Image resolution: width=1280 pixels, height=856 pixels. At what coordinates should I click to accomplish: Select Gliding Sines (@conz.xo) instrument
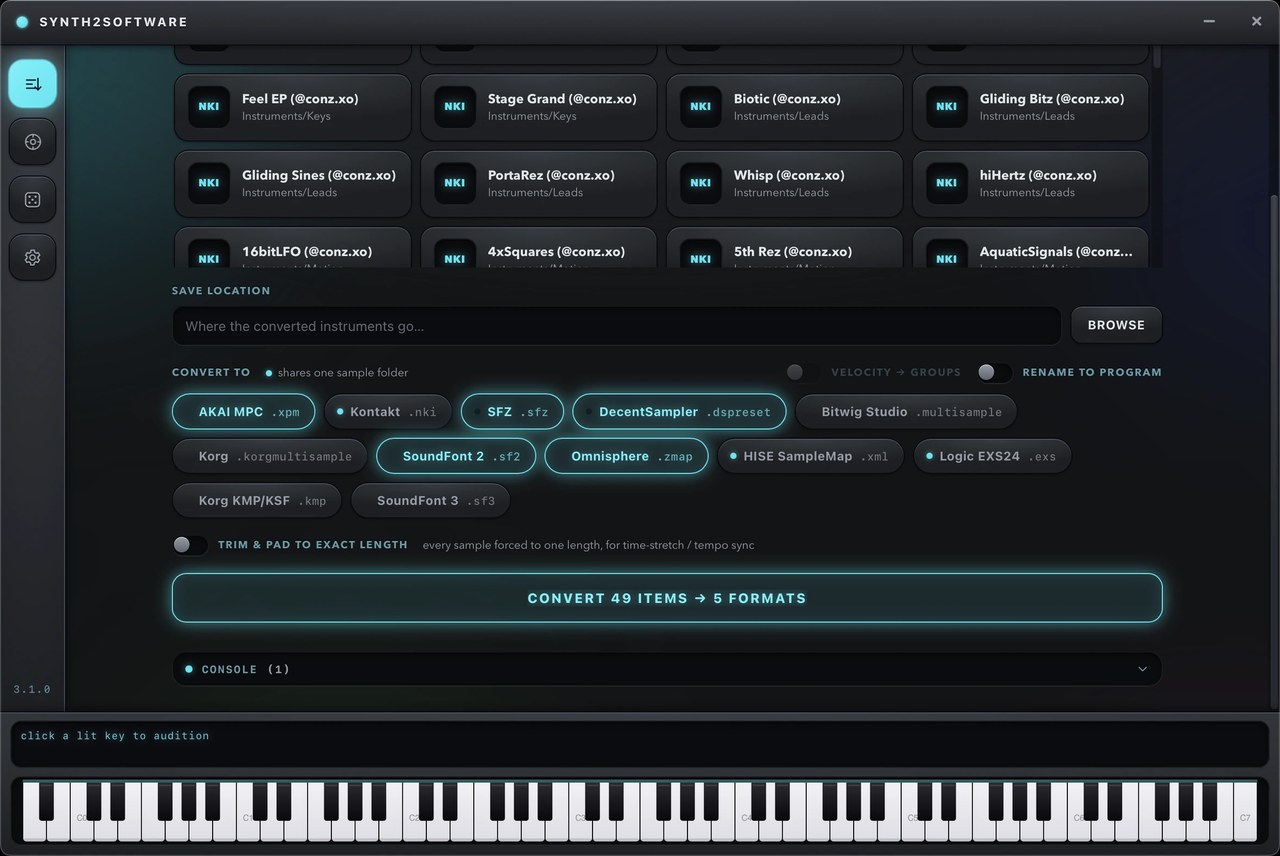(292, 183)
